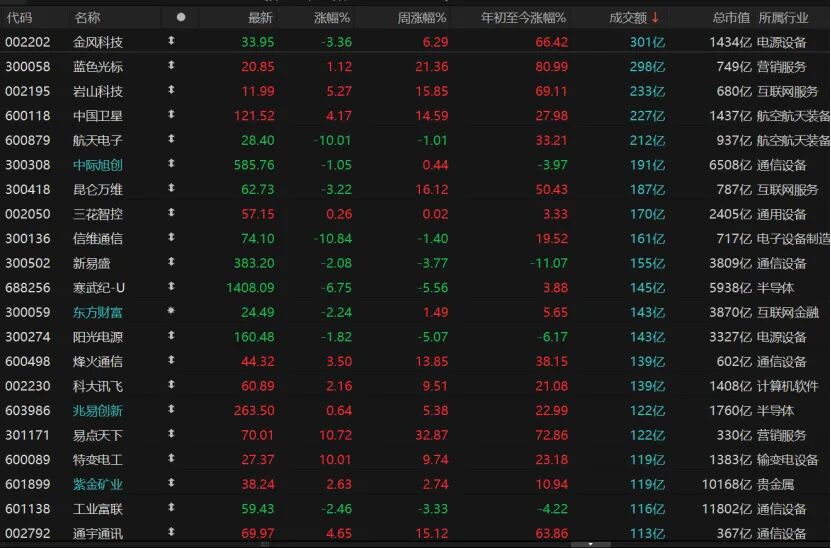Open the highlighted stock 紫金矿业
The image size is (831, 549).
tap(98, 484)
